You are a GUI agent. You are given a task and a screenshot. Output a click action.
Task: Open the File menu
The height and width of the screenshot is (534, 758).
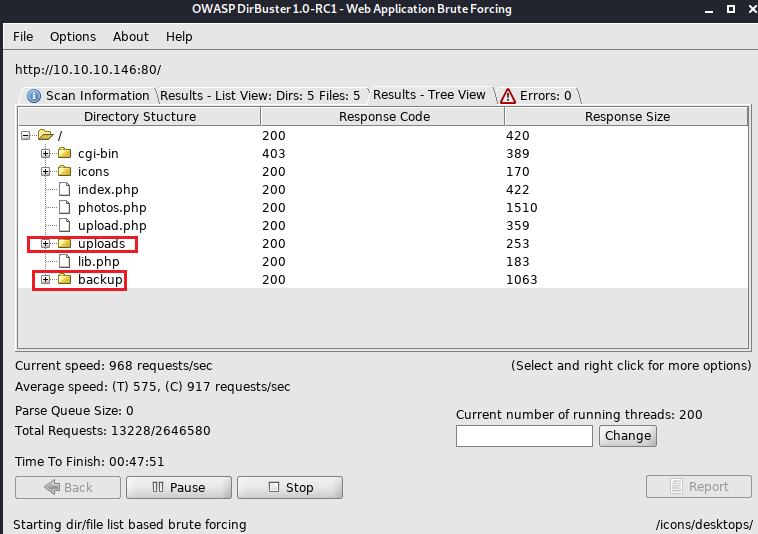point(23,37)
